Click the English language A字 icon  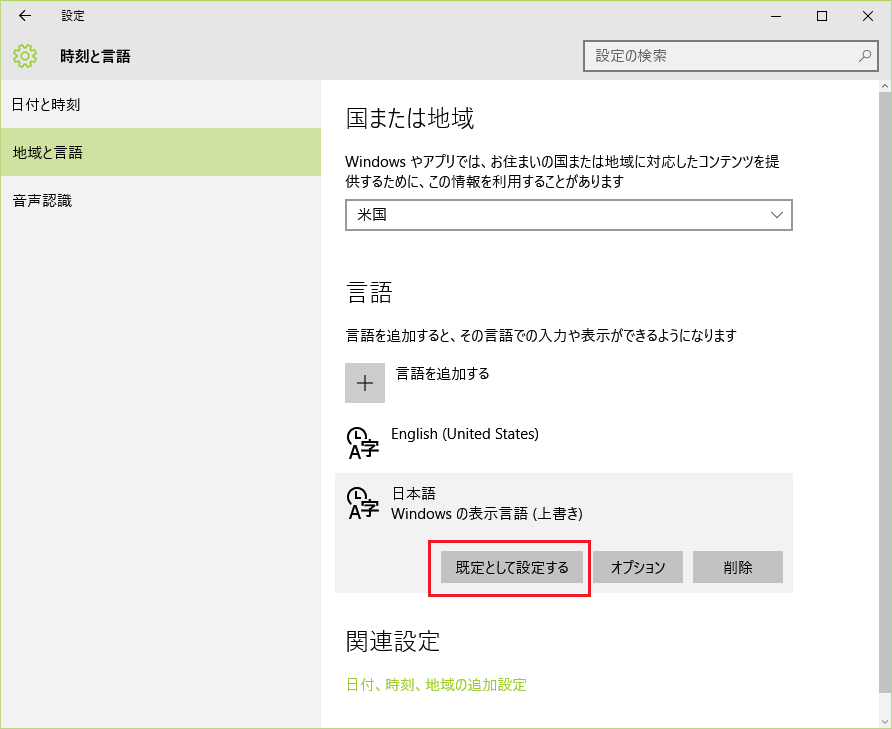point(362,443)
